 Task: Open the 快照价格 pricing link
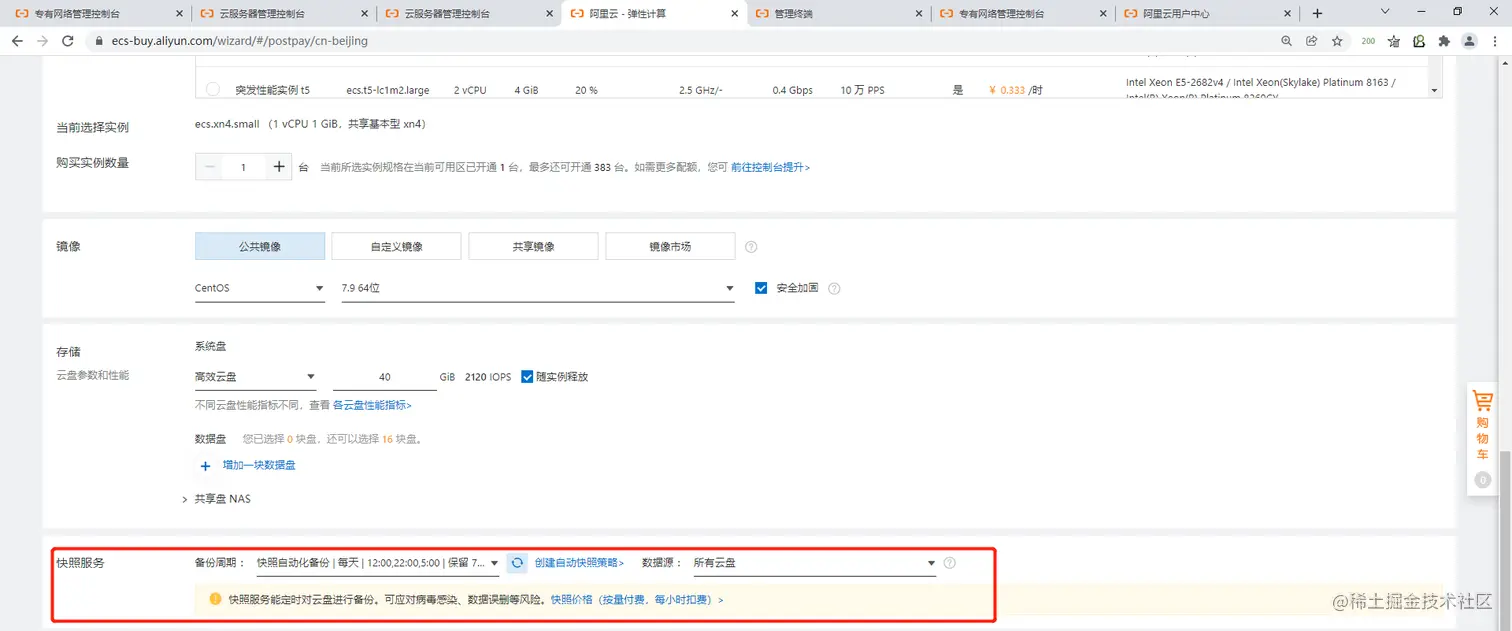637,599
